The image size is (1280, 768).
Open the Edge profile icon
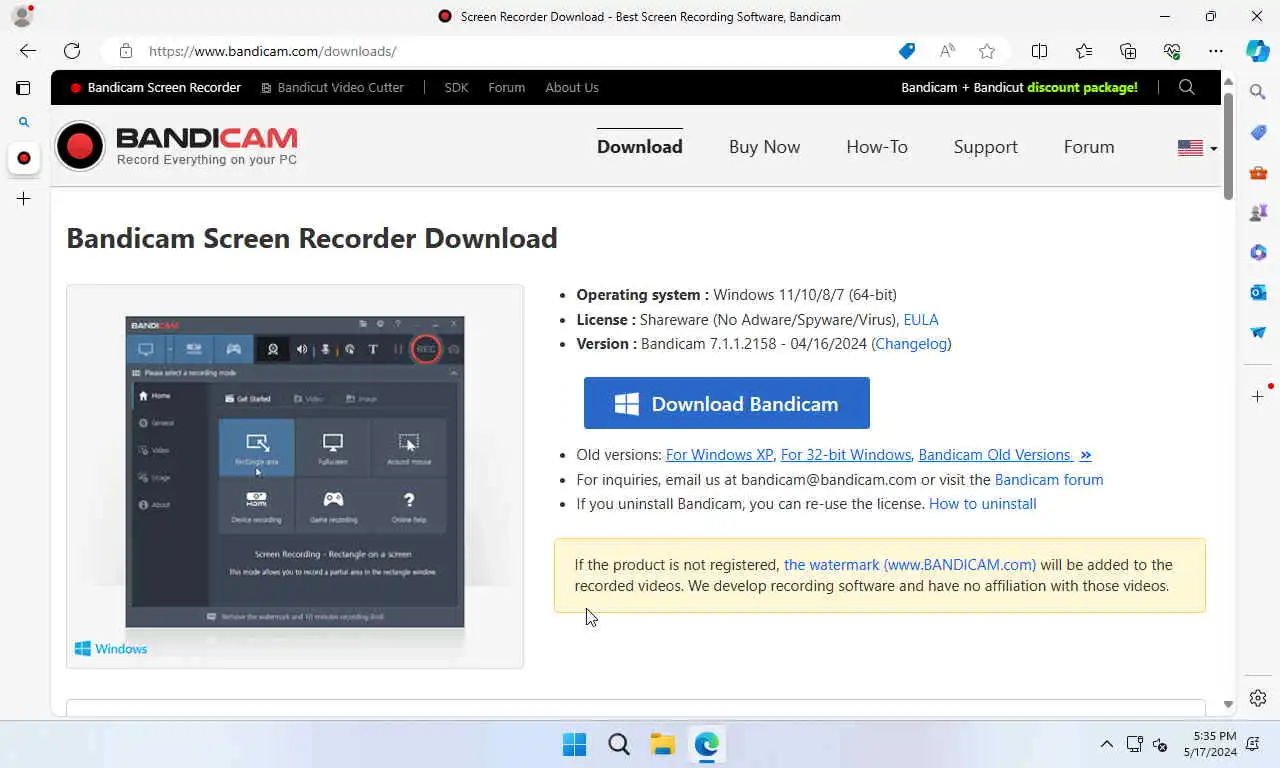tap(21, 16)
